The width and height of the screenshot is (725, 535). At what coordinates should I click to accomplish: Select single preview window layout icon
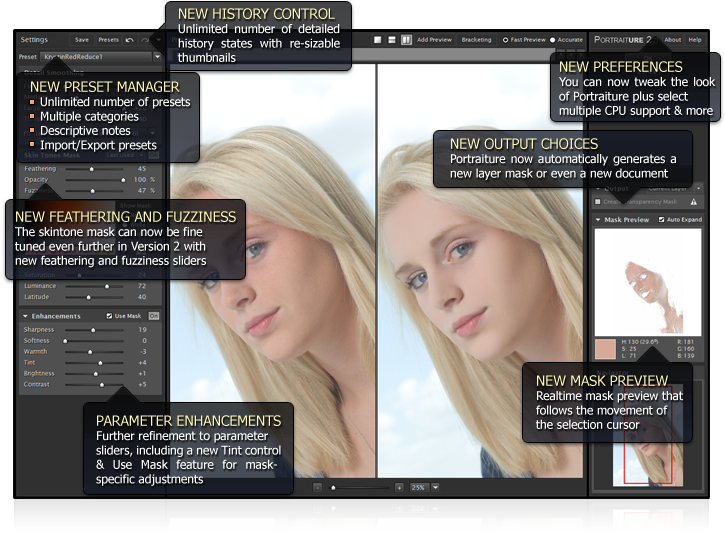coord(378,40)
